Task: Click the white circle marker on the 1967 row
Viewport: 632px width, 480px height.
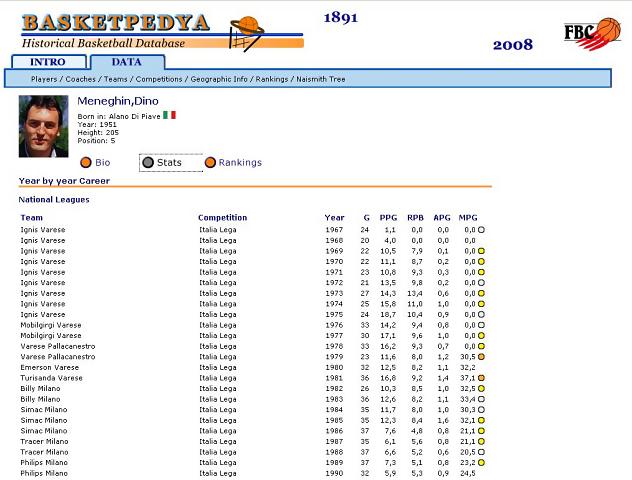Action: point(481,229)
